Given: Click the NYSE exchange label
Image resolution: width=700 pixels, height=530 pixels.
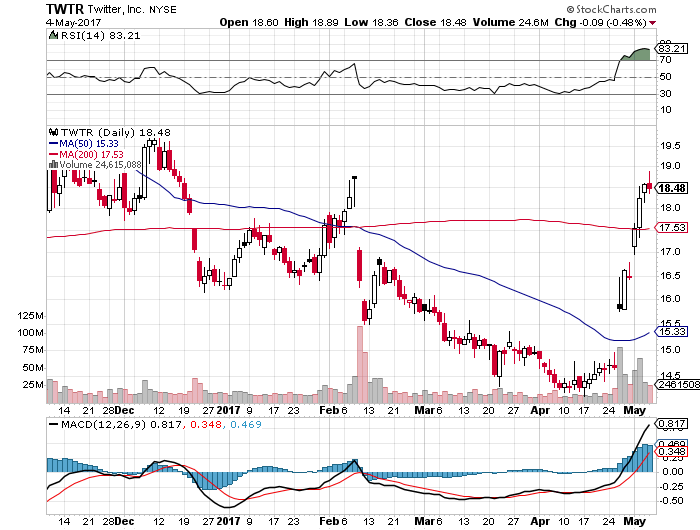Looking at the screenshot, I should (x=162, y=9).
